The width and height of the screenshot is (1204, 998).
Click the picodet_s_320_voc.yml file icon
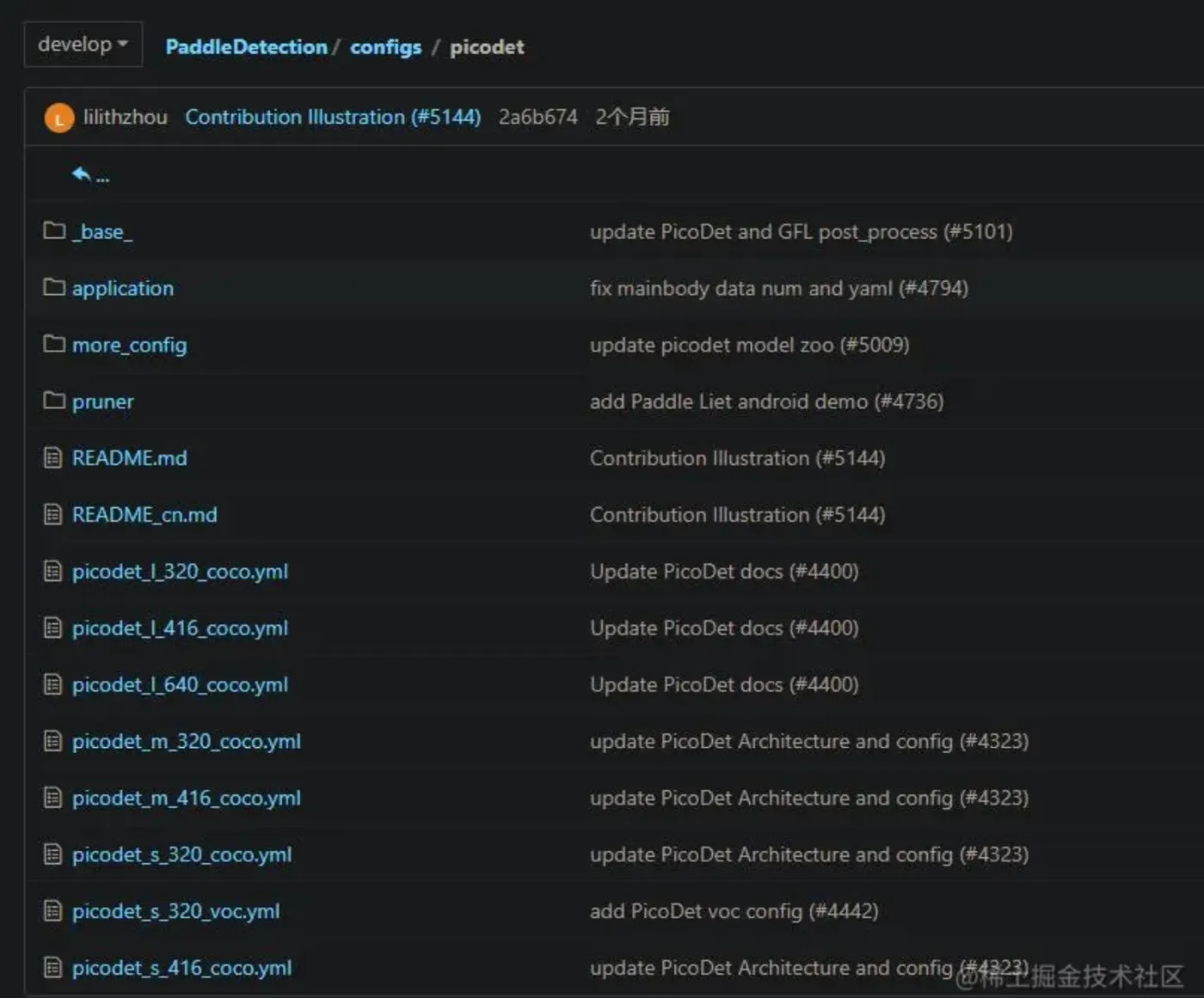point(53,911)
